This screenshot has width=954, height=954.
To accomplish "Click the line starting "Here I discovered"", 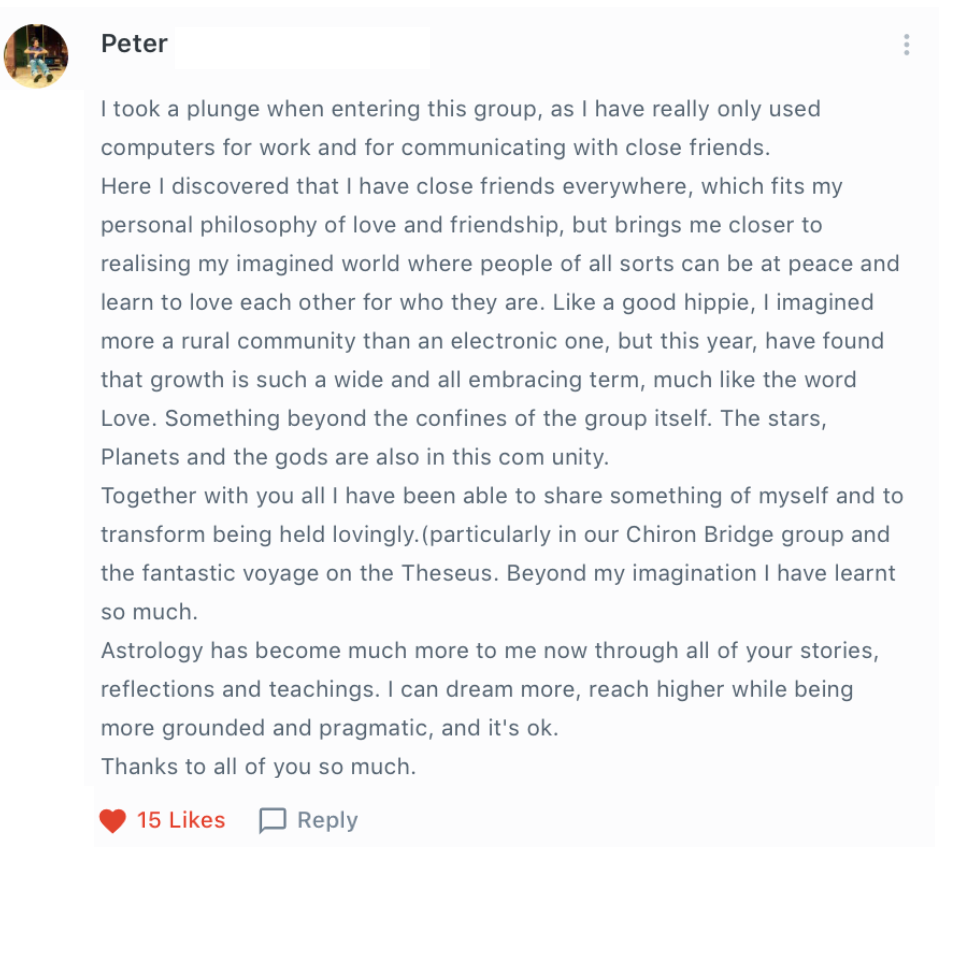I will [x=472, y=187].
